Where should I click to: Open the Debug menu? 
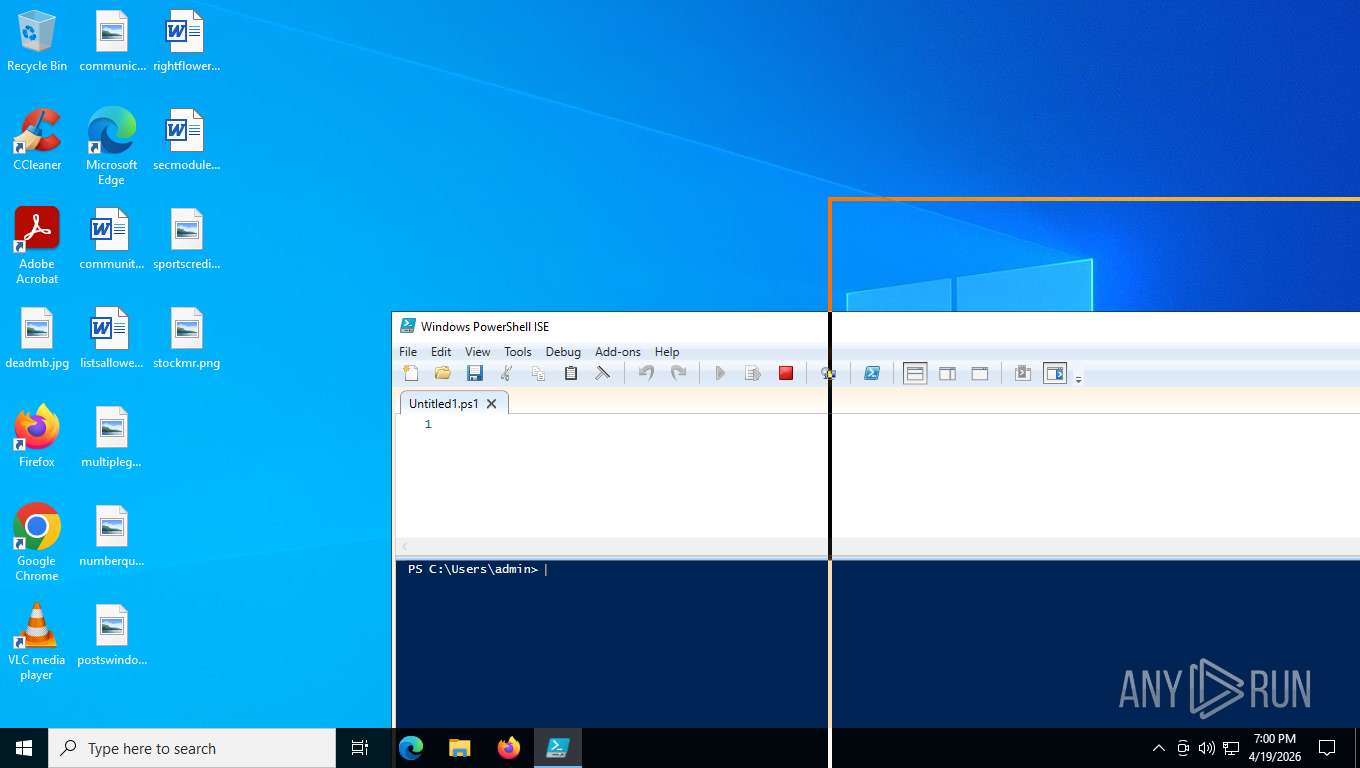[x=563, y=352]
